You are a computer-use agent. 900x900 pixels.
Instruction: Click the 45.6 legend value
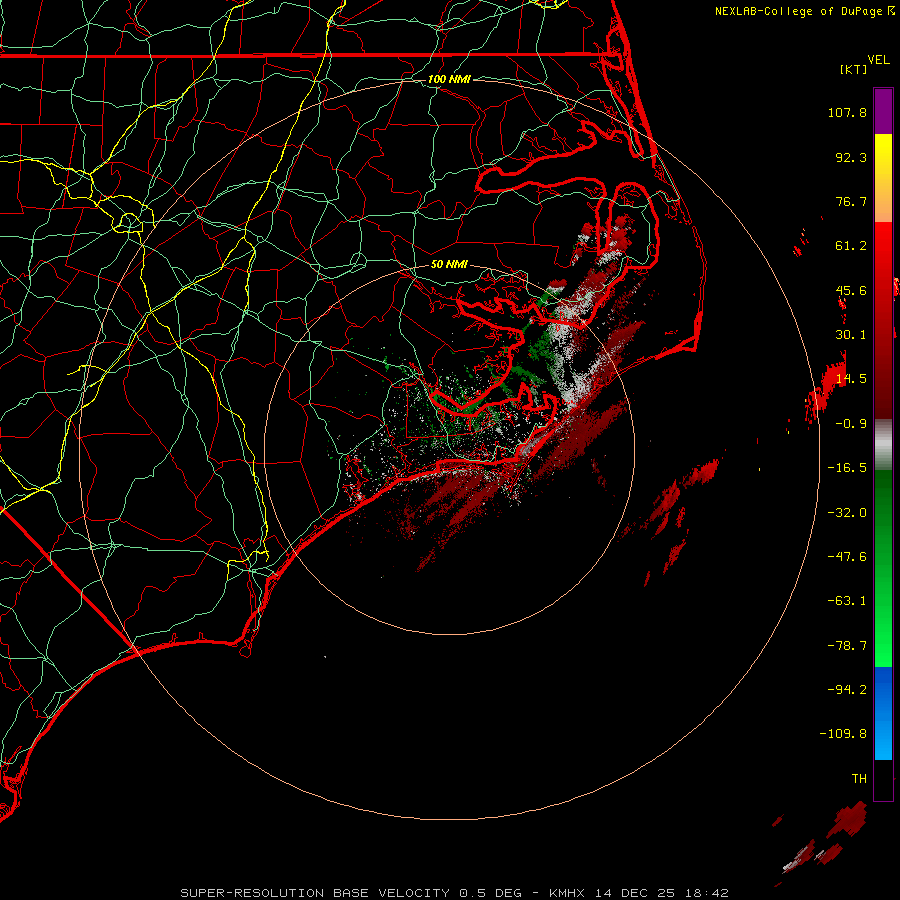coord(851,290)
